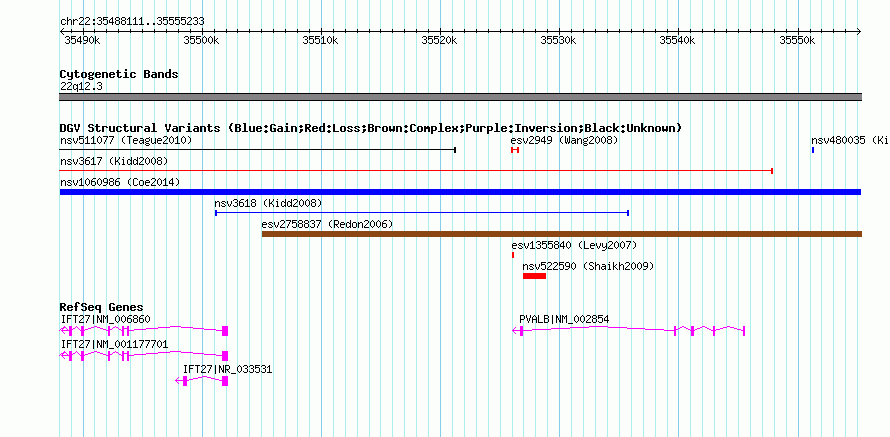
Task: Open the nsv3617 (Kidd2008) label
Action: pyautogui.click(x=114, y=161)
